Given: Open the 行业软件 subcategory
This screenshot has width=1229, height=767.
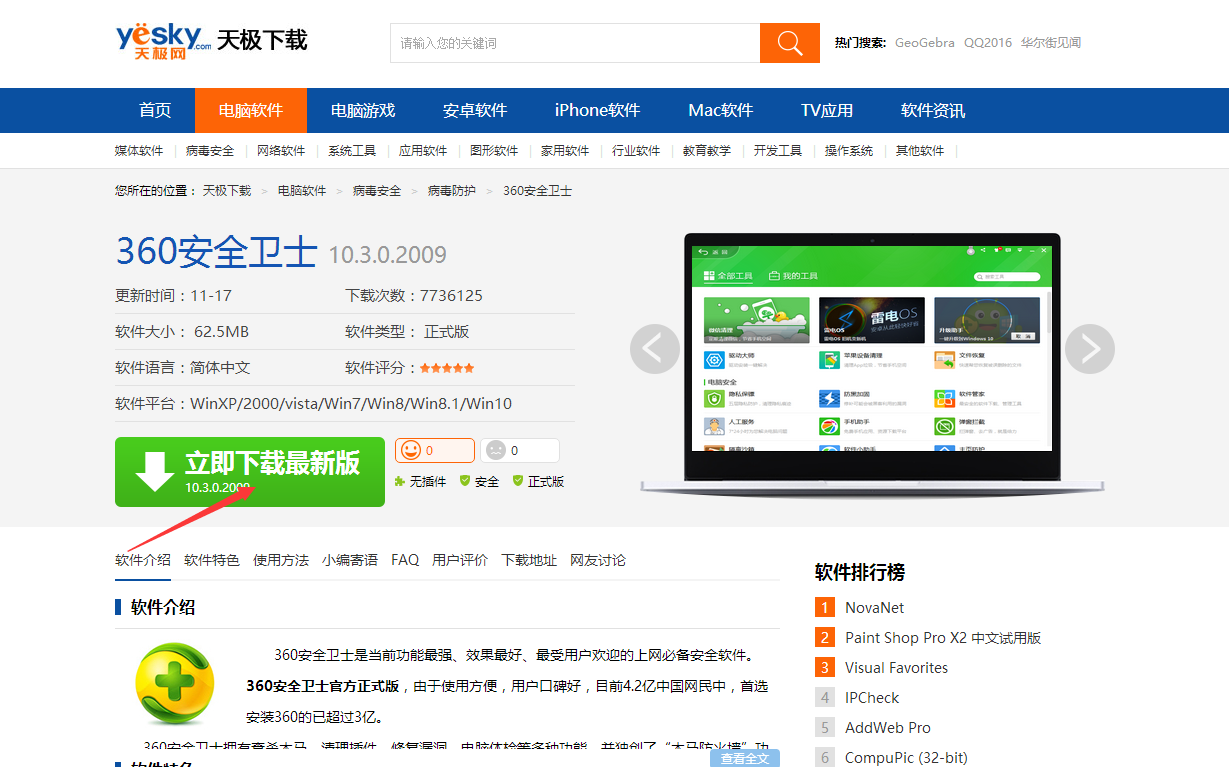Looking at the screenshot, I should 636,151.
